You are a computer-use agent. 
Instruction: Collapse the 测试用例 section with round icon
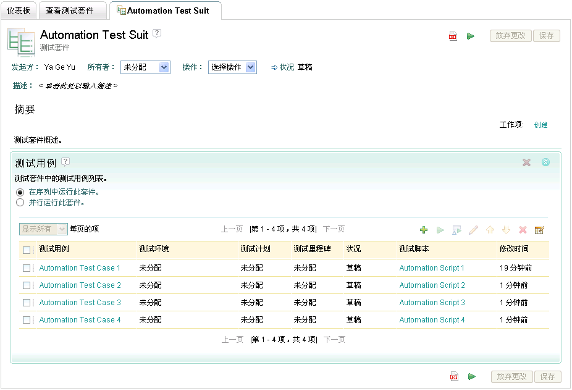(546, 162)
